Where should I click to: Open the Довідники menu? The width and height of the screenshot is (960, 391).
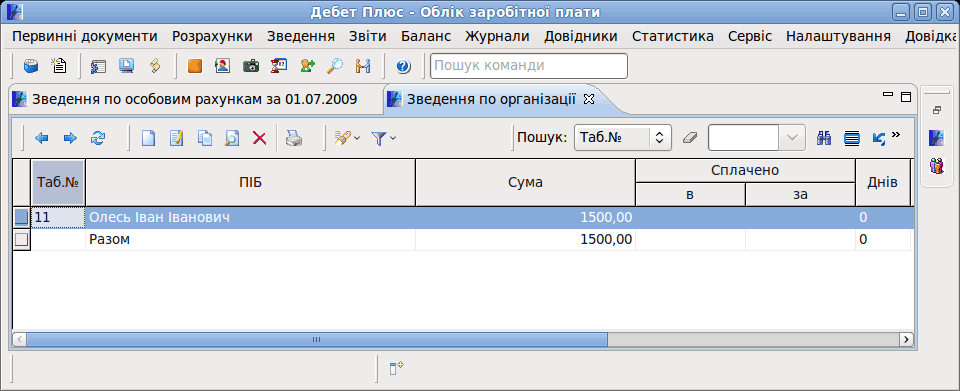(581, 36)
